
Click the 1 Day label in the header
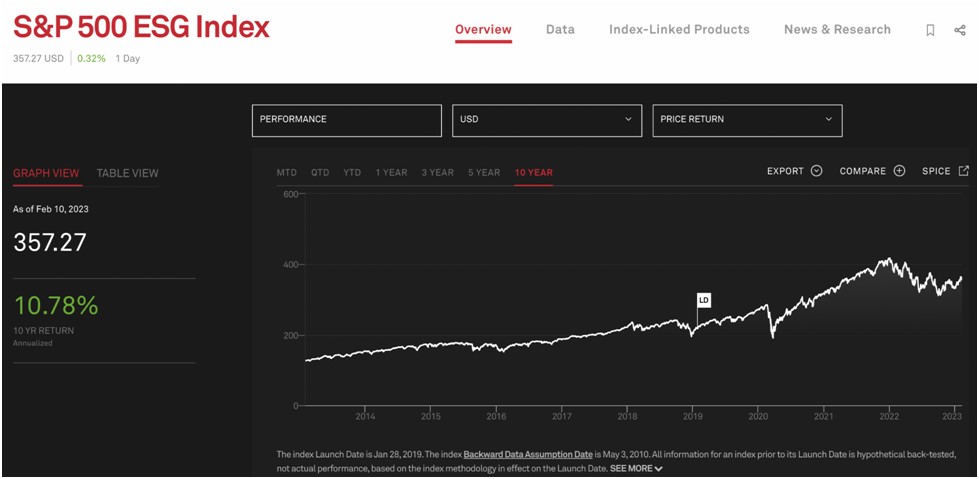[128, 59]
